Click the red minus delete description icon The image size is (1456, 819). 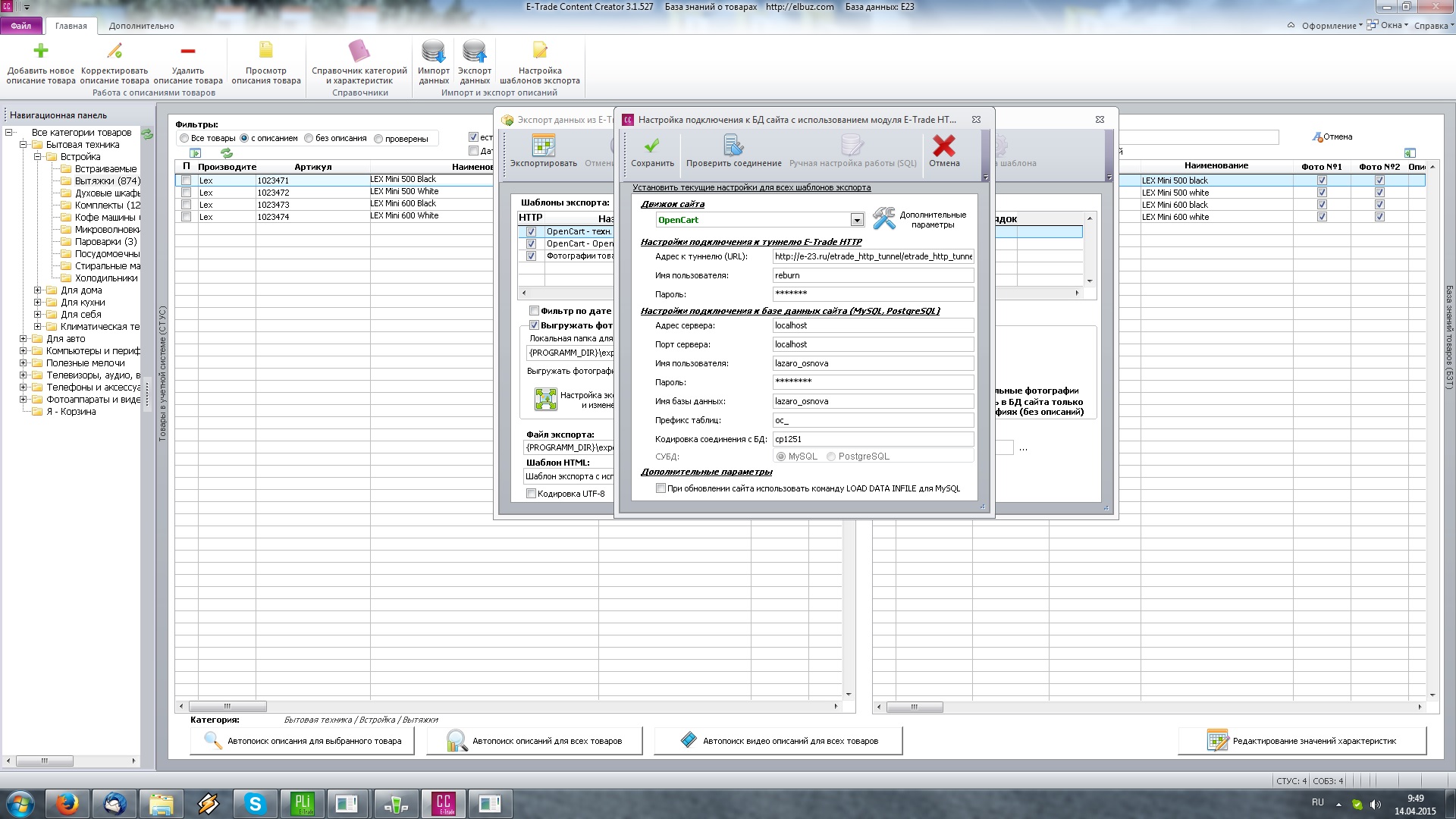pos(188,51)
